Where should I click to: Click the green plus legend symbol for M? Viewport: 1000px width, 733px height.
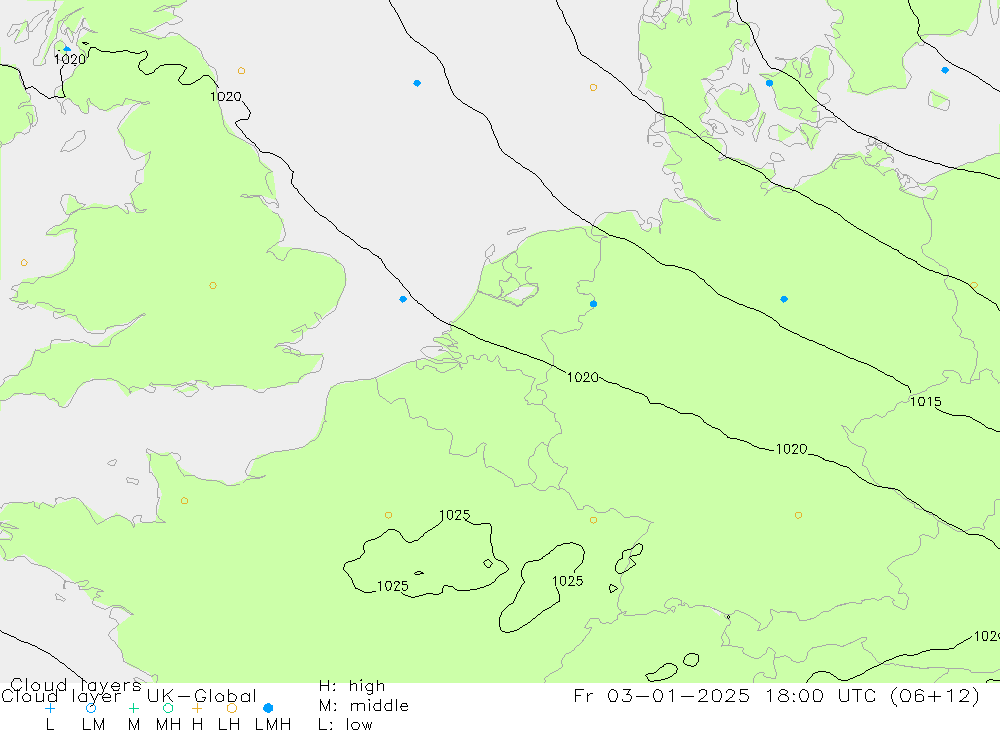point(133,708)
